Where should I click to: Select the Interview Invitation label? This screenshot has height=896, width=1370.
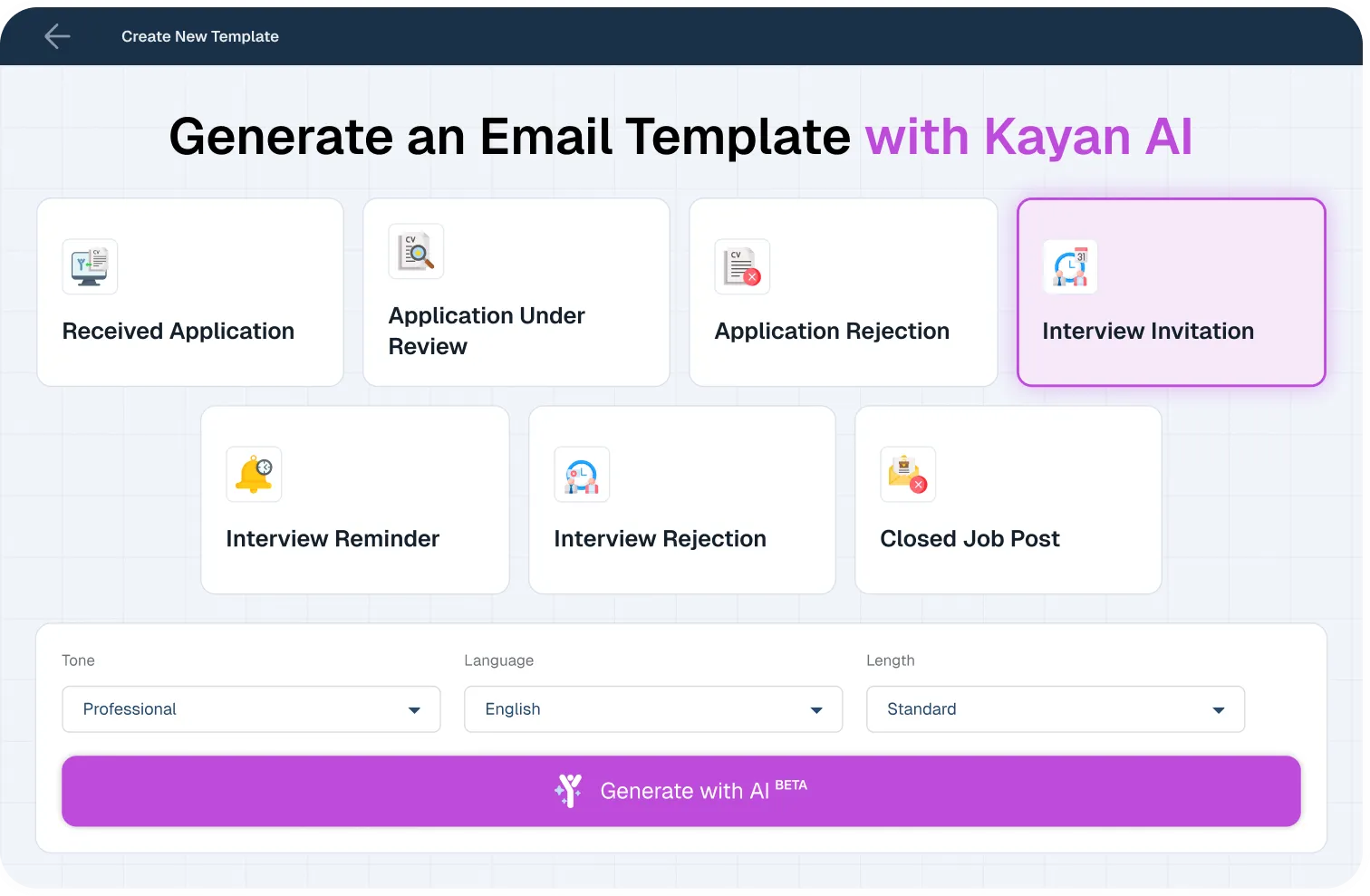pyautogui.click(x=1148, y=332)
